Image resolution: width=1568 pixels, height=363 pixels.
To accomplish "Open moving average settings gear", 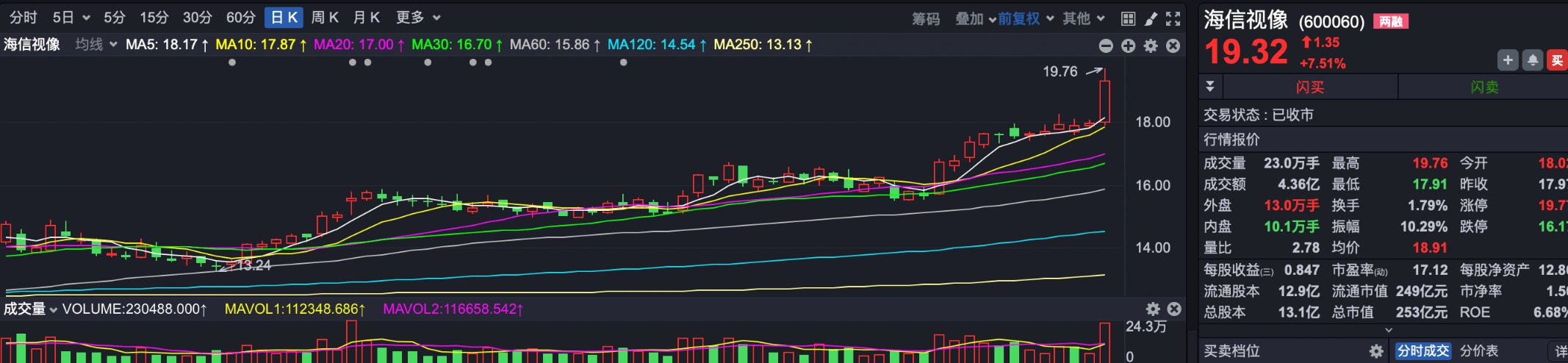I will [1151, 46].
